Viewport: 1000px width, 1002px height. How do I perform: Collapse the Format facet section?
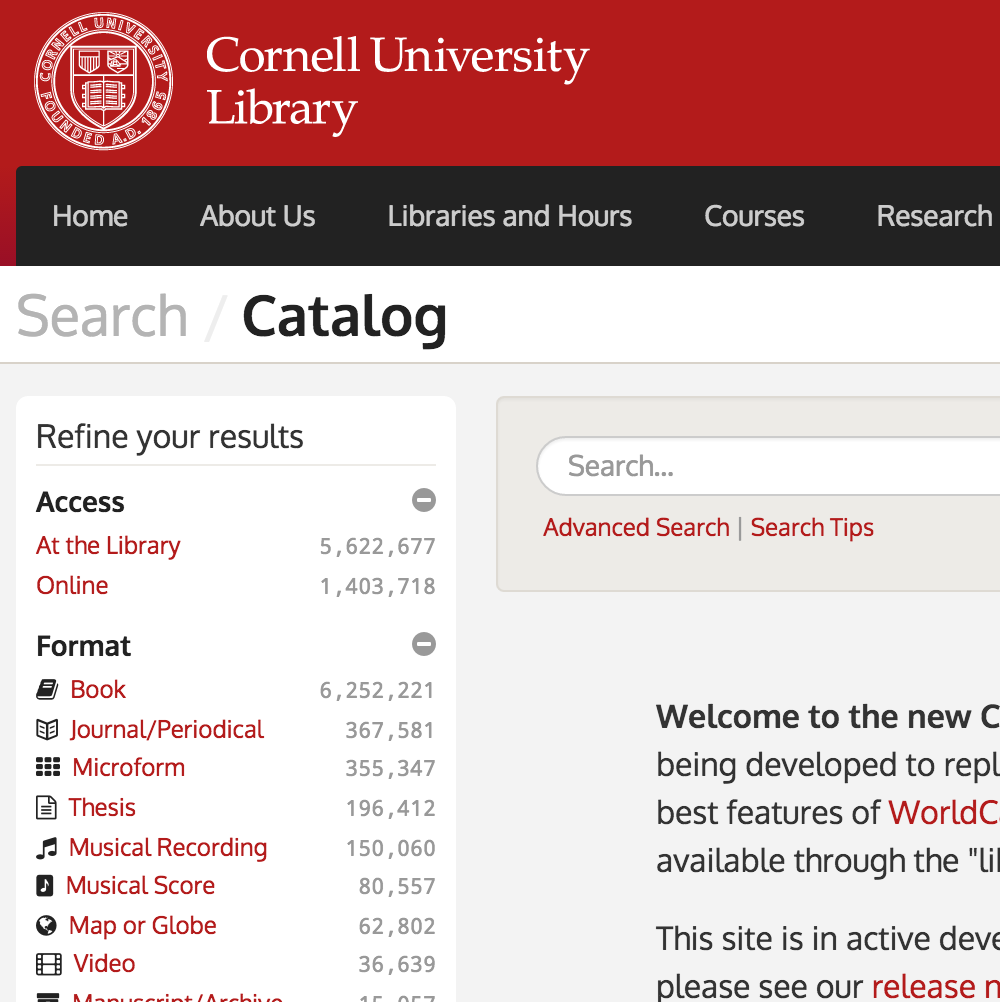tap(424, 644)
